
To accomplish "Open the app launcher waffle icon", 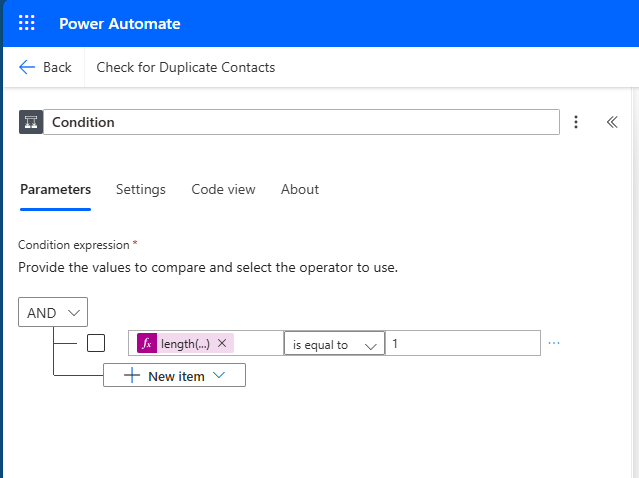I will click(27, 23).
